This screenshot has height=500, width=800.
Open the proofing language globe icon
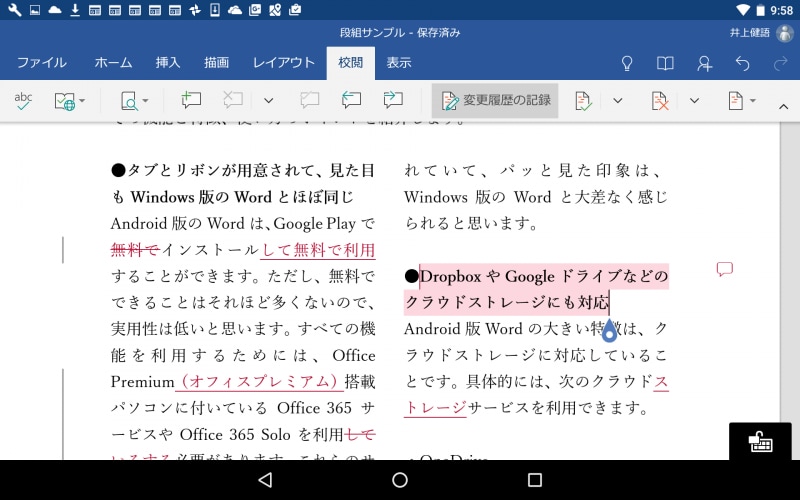69,101
